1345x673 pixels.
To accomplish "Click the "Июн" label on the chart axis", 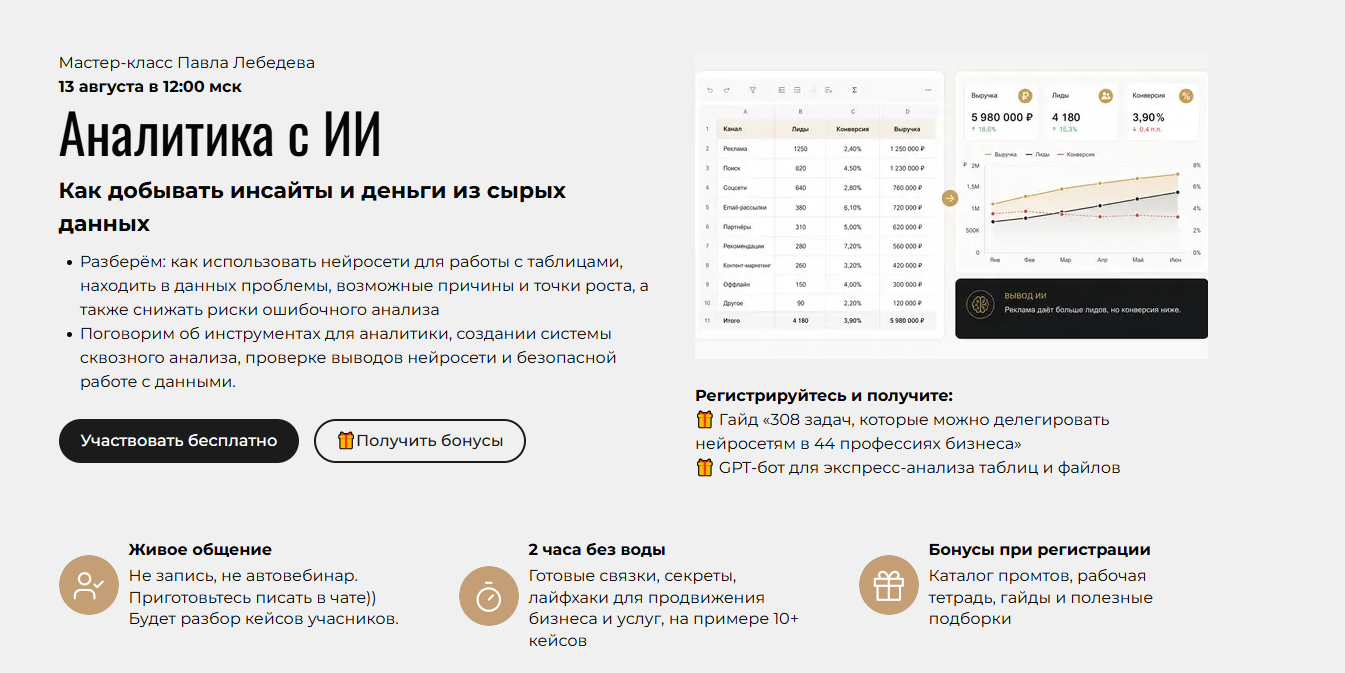I will click(1173, 259).
